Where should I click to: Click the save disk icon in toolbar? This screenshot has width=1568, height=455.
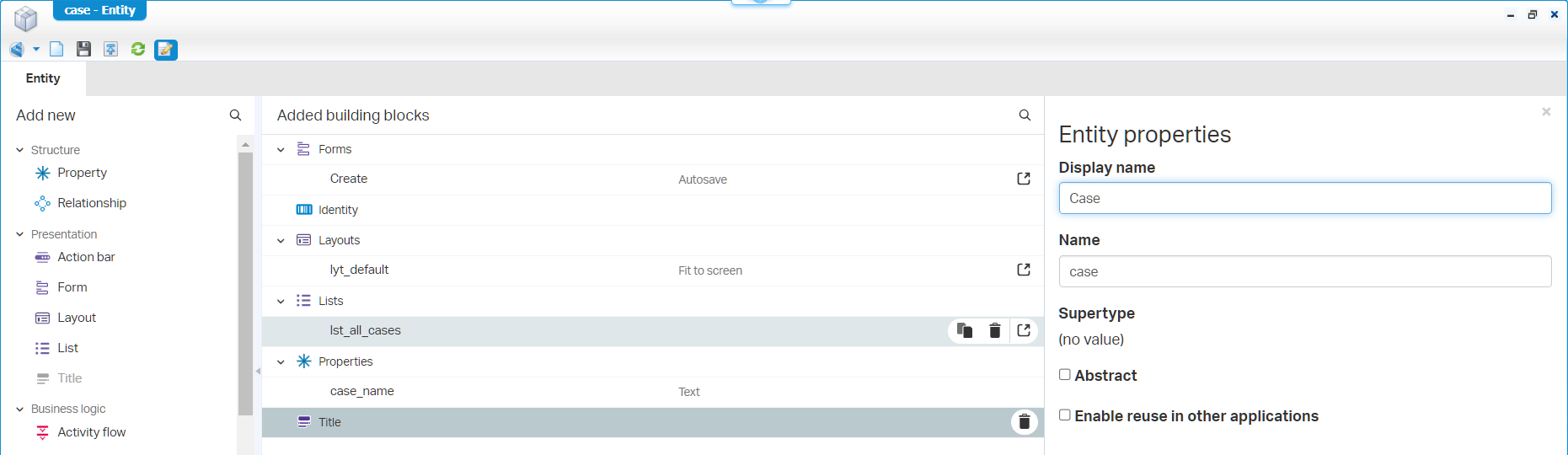[83, 50]
